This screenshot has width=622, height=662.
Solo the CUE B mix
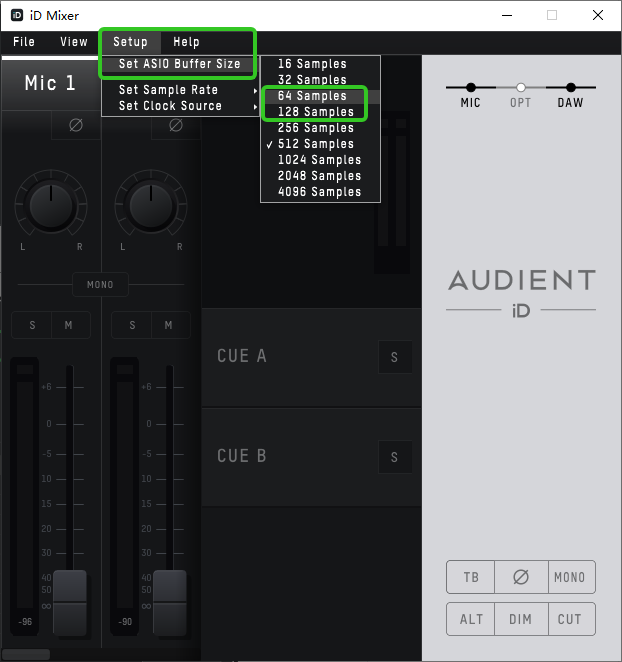click(395, 457)
